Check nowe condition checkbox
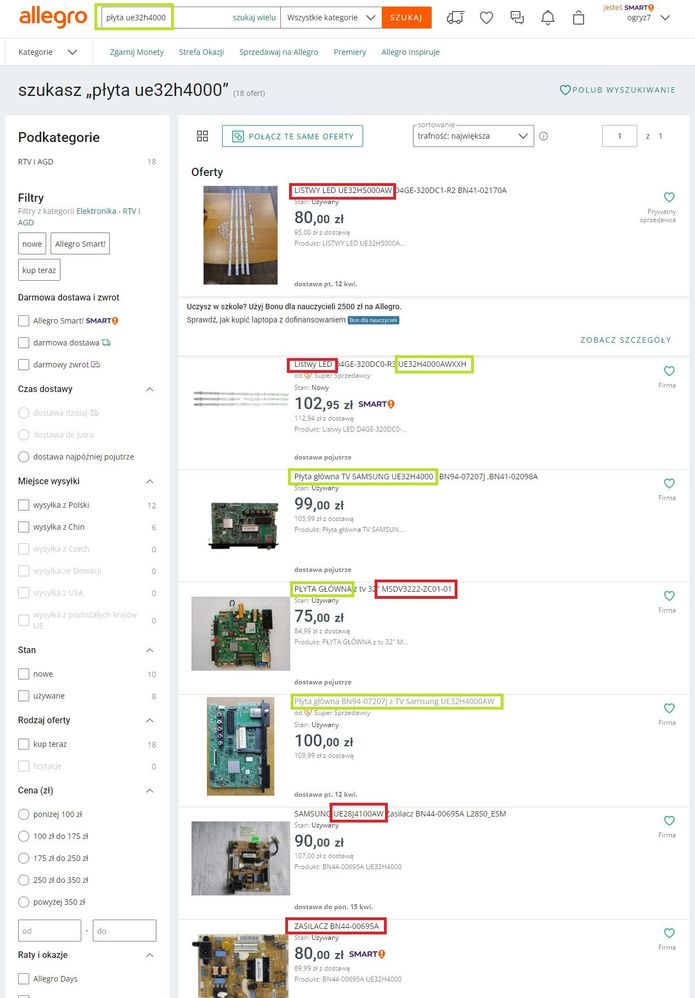The width and height of the screenshot is (695, 998). click(x=24, y=673)
